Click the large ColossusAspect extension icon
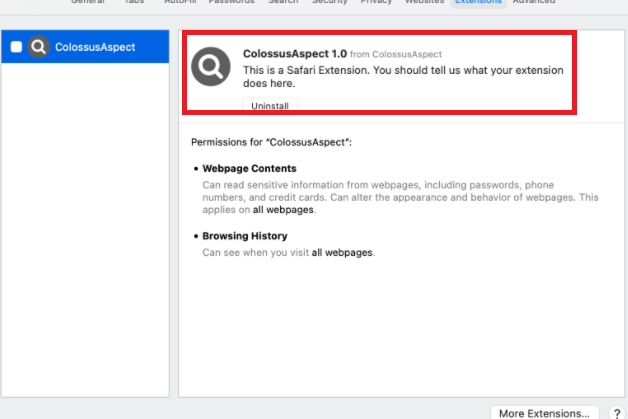Viewport: 628px width, 419px height. click(211, 66)
